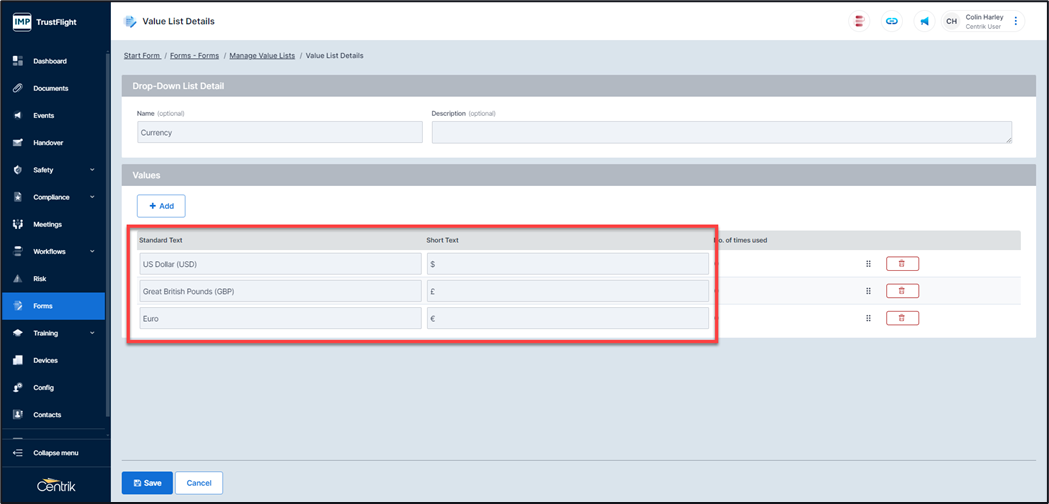The height and width of the screenshot is (504, 1049).
Task: Click drag handle for Great British Pounds row
Action: 868,291
